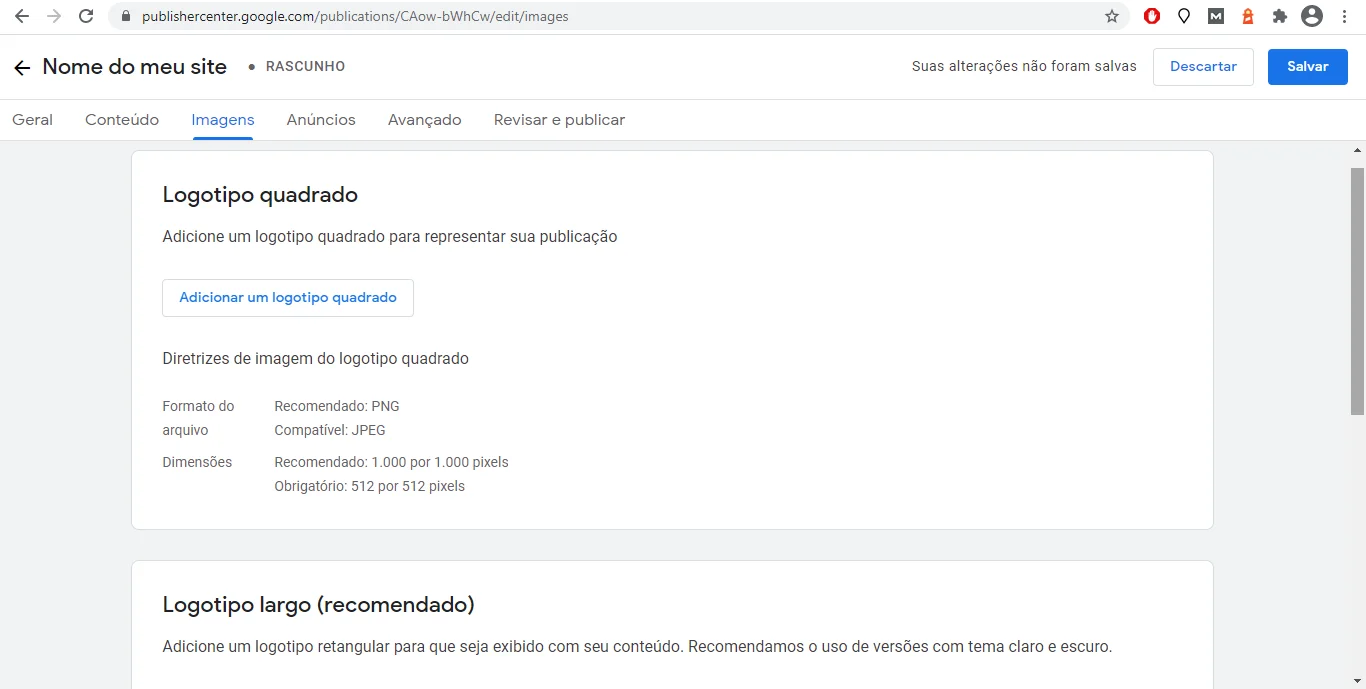The image size is (1366, 689).
Task: Open the location pin extension
Action: [1184, 16]
